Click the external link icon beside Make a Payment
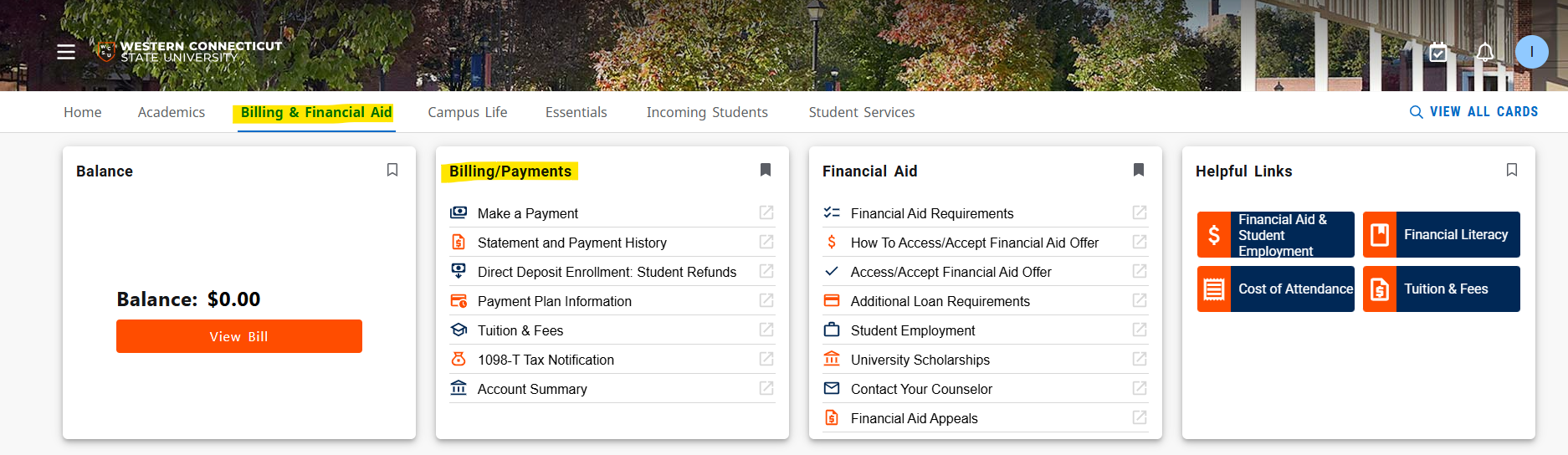This screenshot has height=455, width=1568. click(x=766, y=212)
